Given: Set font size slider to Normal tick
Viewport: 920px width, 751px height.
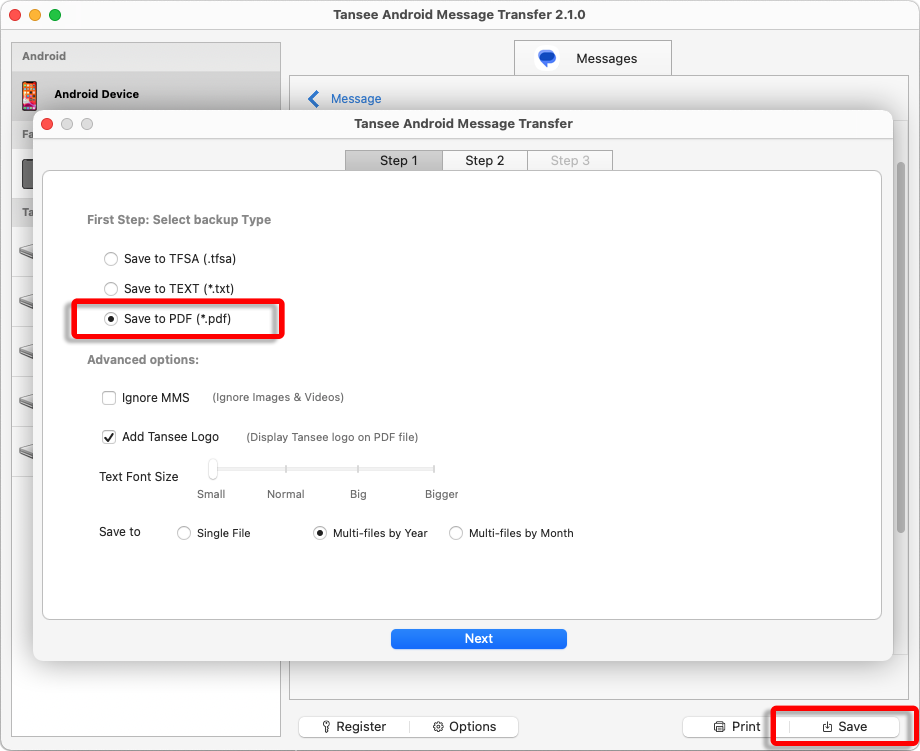Looking at the screenshot, I should (x=286, y=469).
